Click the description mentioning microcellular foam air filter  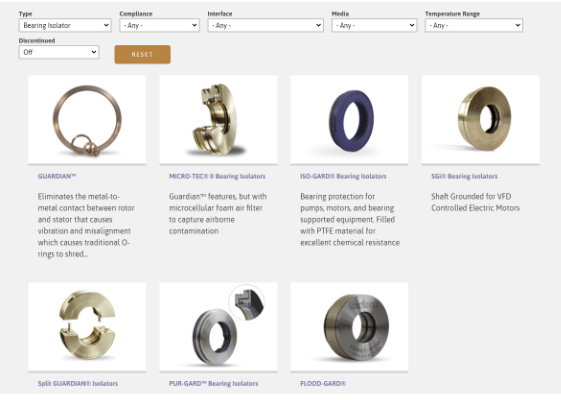tap(218, 214)
